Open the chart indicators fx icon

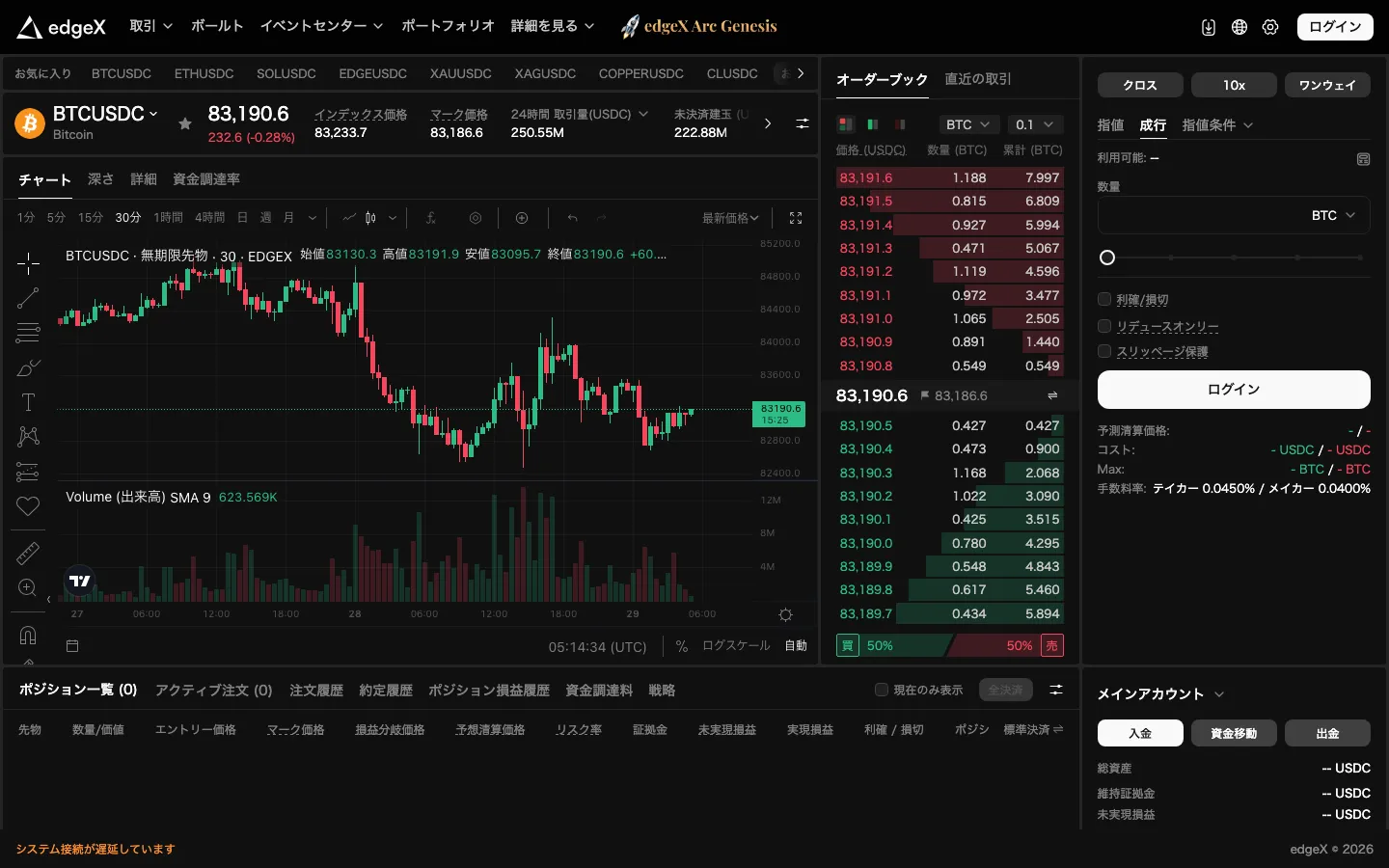pos(431,218)
